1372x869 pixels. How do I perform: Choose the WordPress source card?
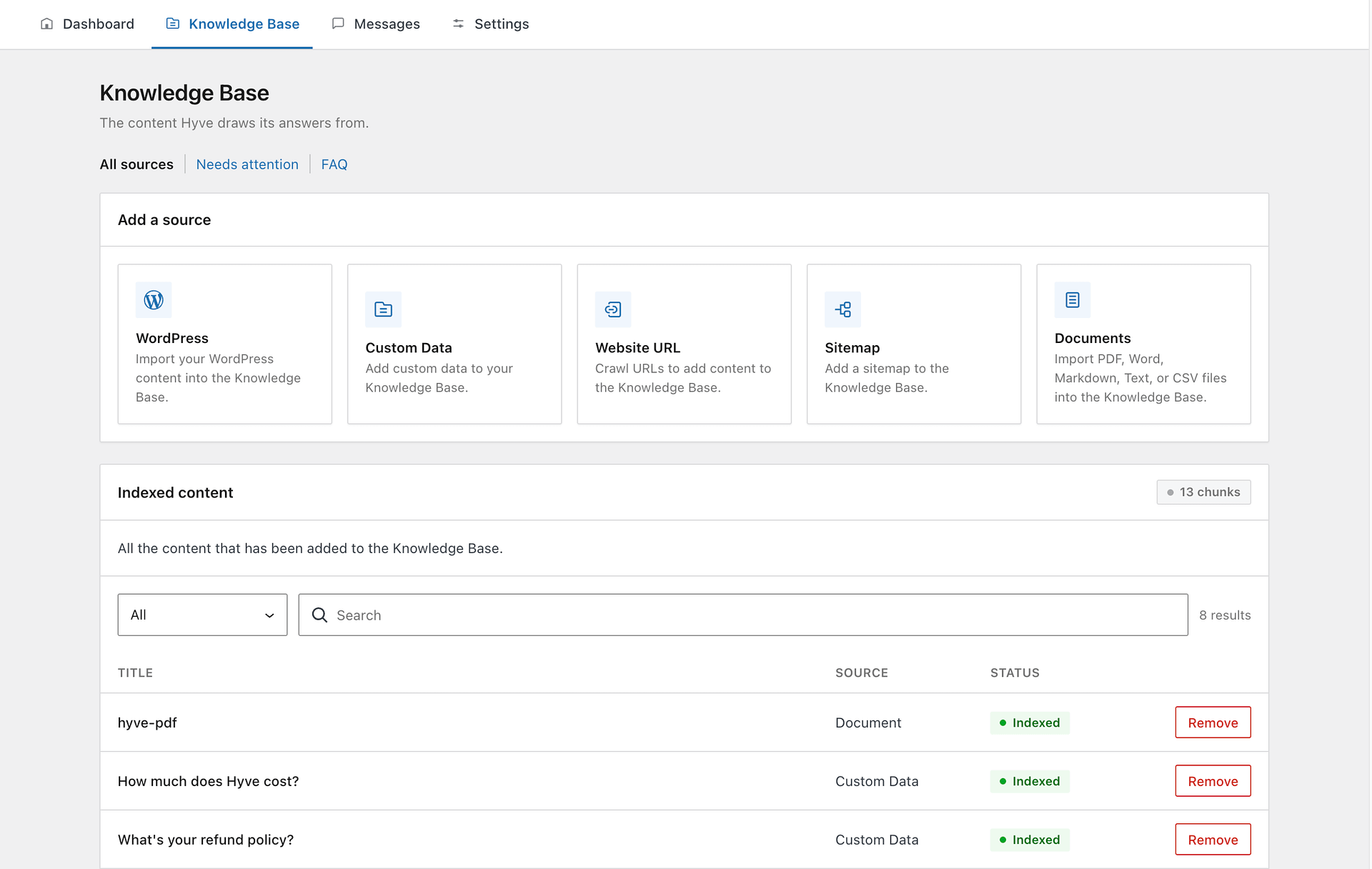(224, 344)
